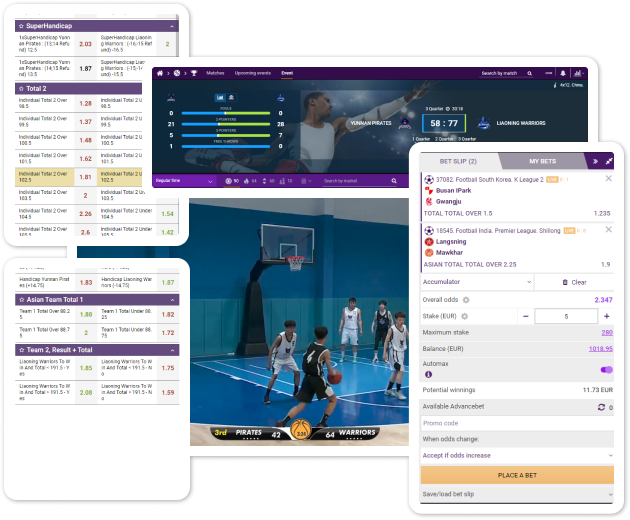Select the Event tab
This screenshot has width=630, height=520.
click(x=287, y=73)
